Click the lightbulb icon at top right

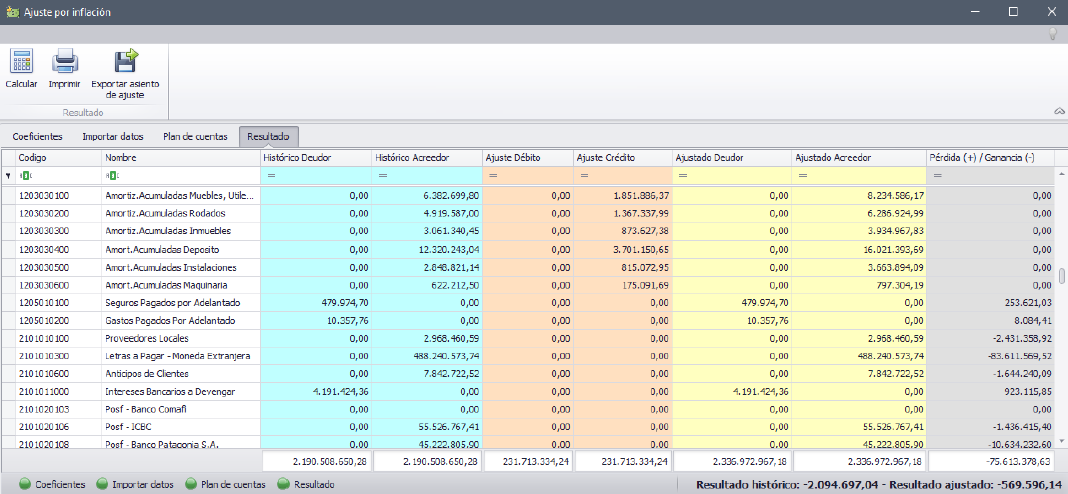pos(1052,34)
